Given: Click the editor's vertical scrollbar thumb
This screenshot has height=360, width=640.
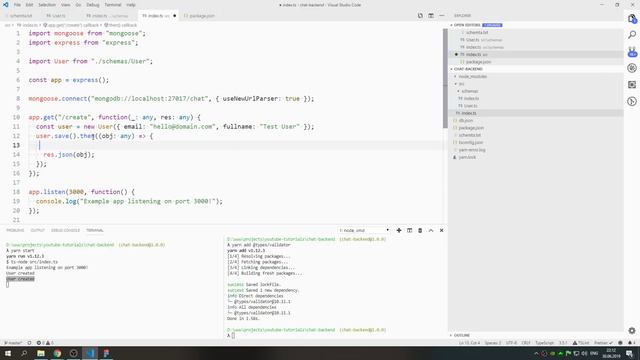Looking at the screenshot, I should [445, 78].
